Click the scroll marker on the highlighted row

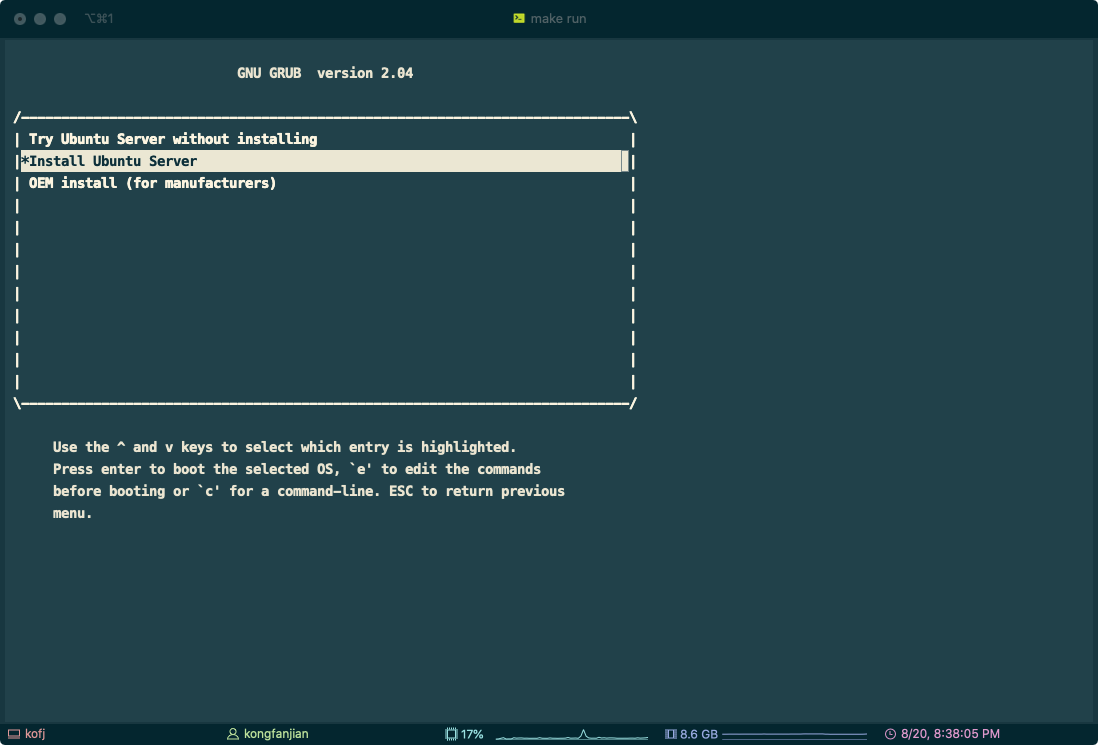click(x=625, y=161)
